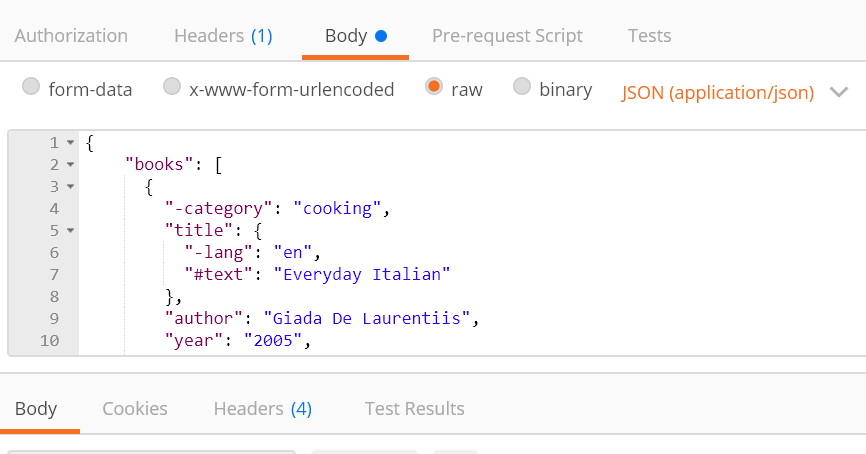Viewport: 866px width, 454px height.
Task: Select the raw body radio button
Action: point(434,87)
